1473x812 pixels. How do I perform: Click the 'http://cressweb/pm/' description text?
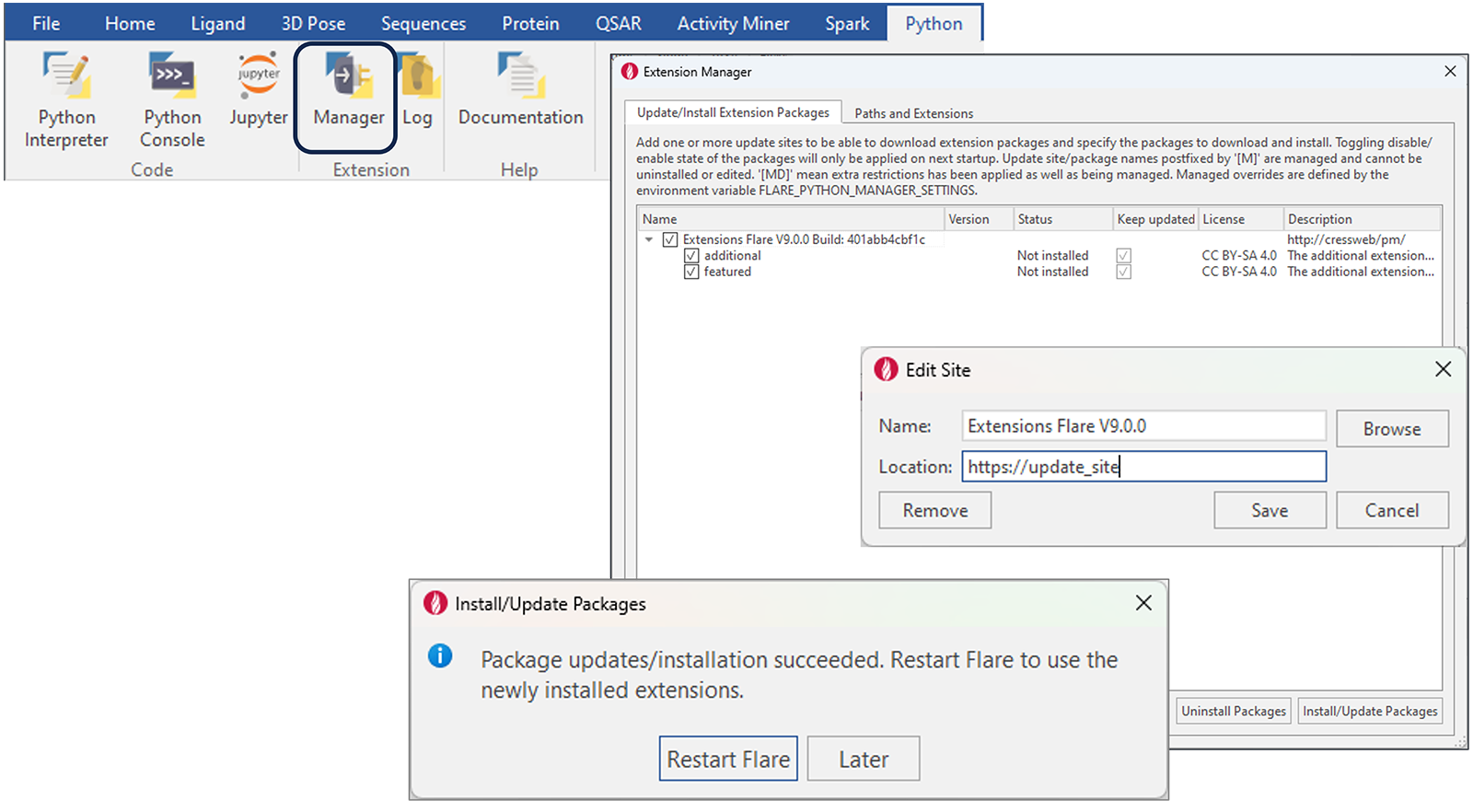[1346, 239]
